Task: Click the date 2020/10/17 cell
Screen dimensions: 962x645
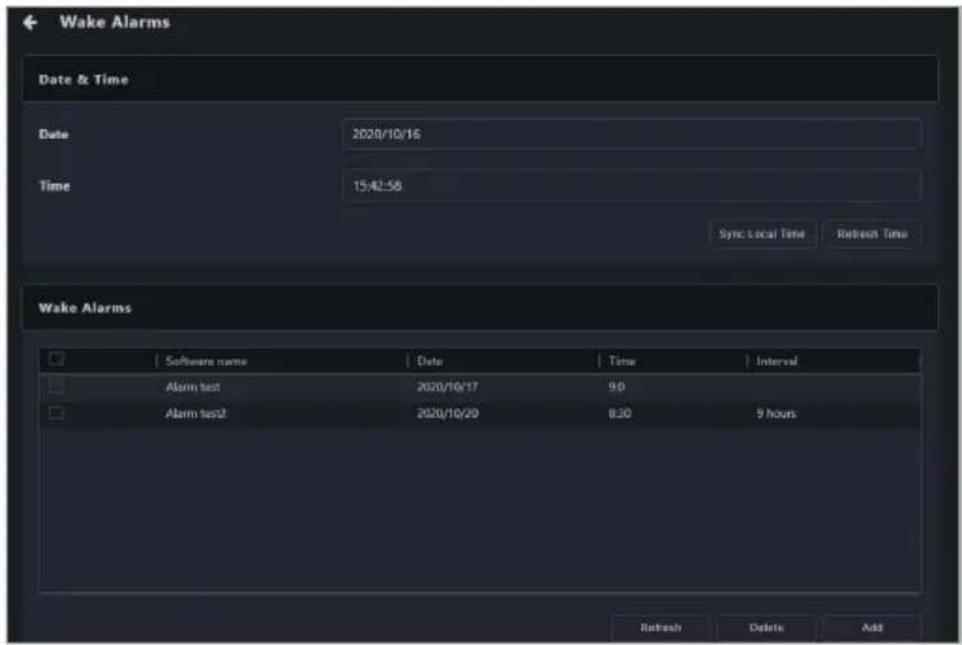Action: tap(447, 387)
